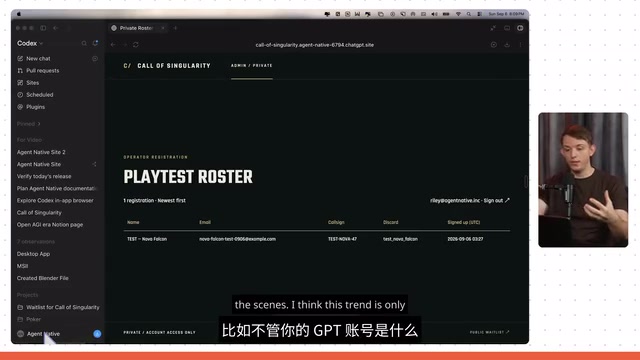The height and width of the screenshot is (360, 640).
Task: Open Agent Native account menu
Action: (39, 334)
